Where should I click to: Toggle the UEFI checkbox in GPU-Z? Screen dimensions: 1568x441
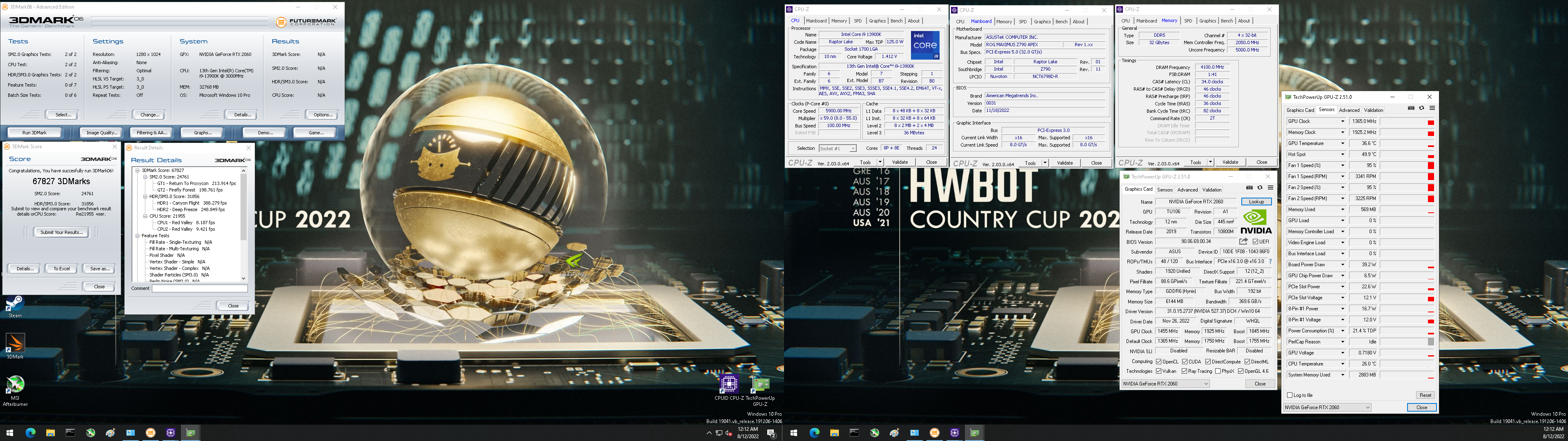point(1256,242)
